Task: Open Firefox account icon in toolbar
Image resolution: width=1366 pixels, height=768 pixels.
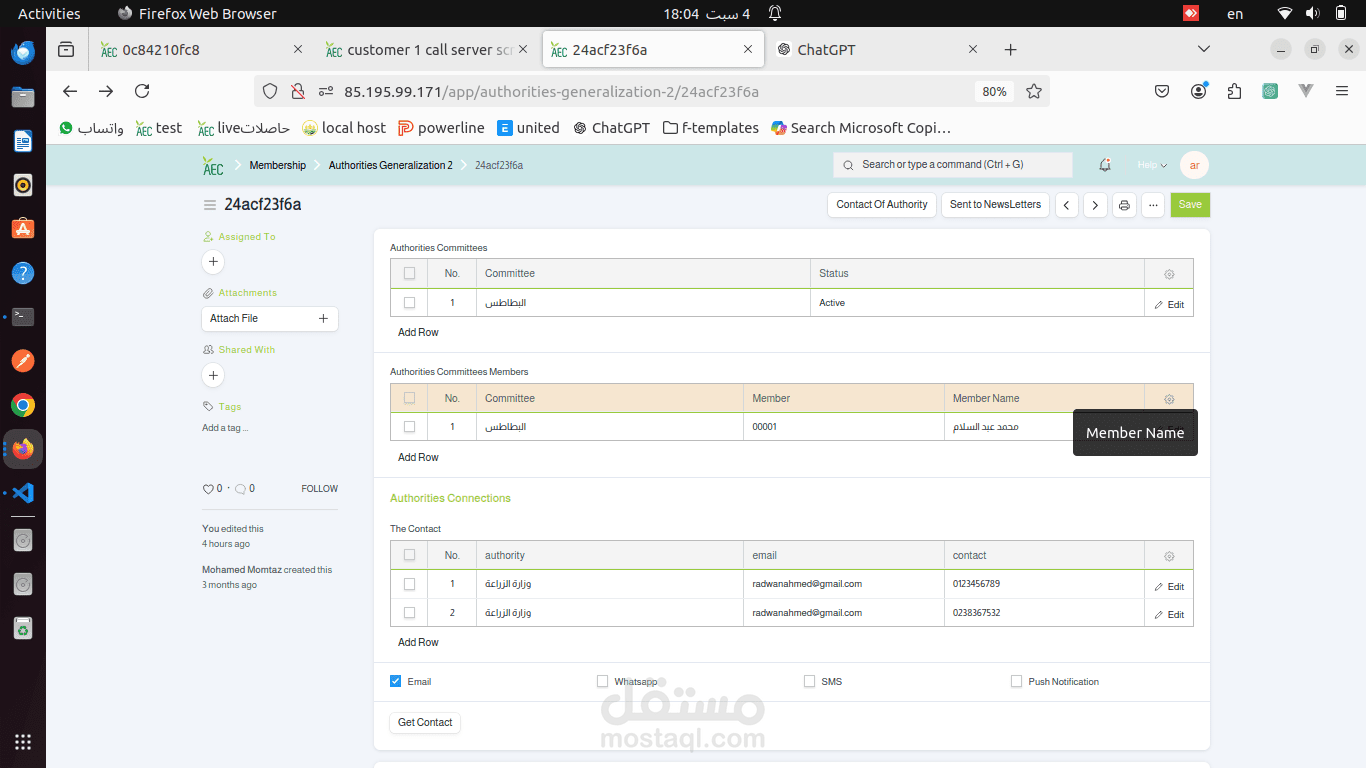Action: 1198,91
